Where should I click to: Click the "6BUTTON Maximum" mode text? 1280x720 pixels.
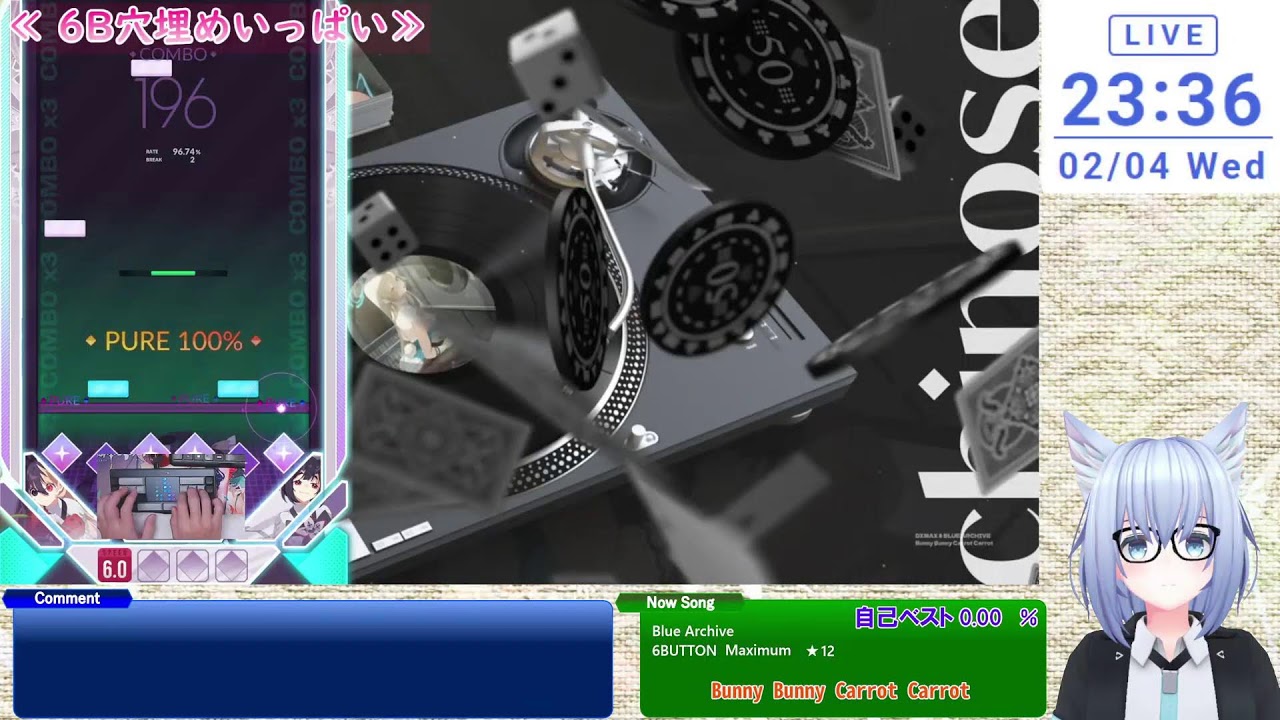721,651
